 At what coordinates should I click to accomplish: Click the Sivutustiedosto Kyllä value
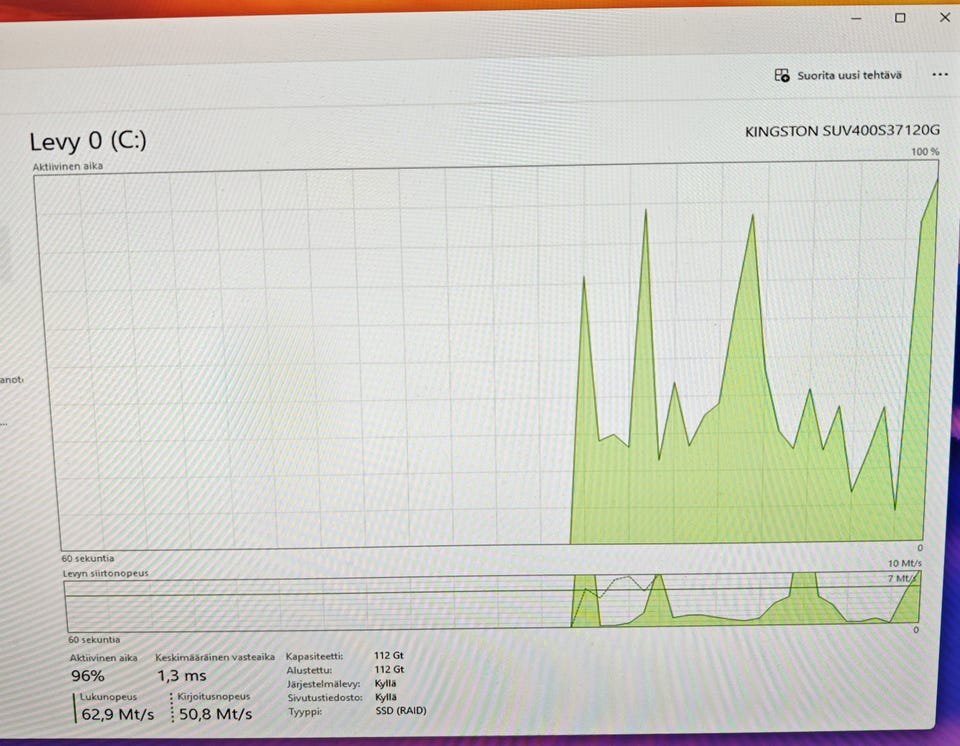coord(385,697)
